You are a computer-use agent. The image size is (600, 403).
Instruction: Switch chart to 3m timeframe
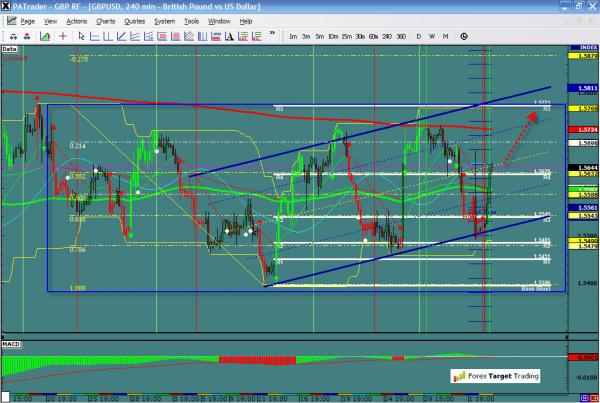click(306, 36)
